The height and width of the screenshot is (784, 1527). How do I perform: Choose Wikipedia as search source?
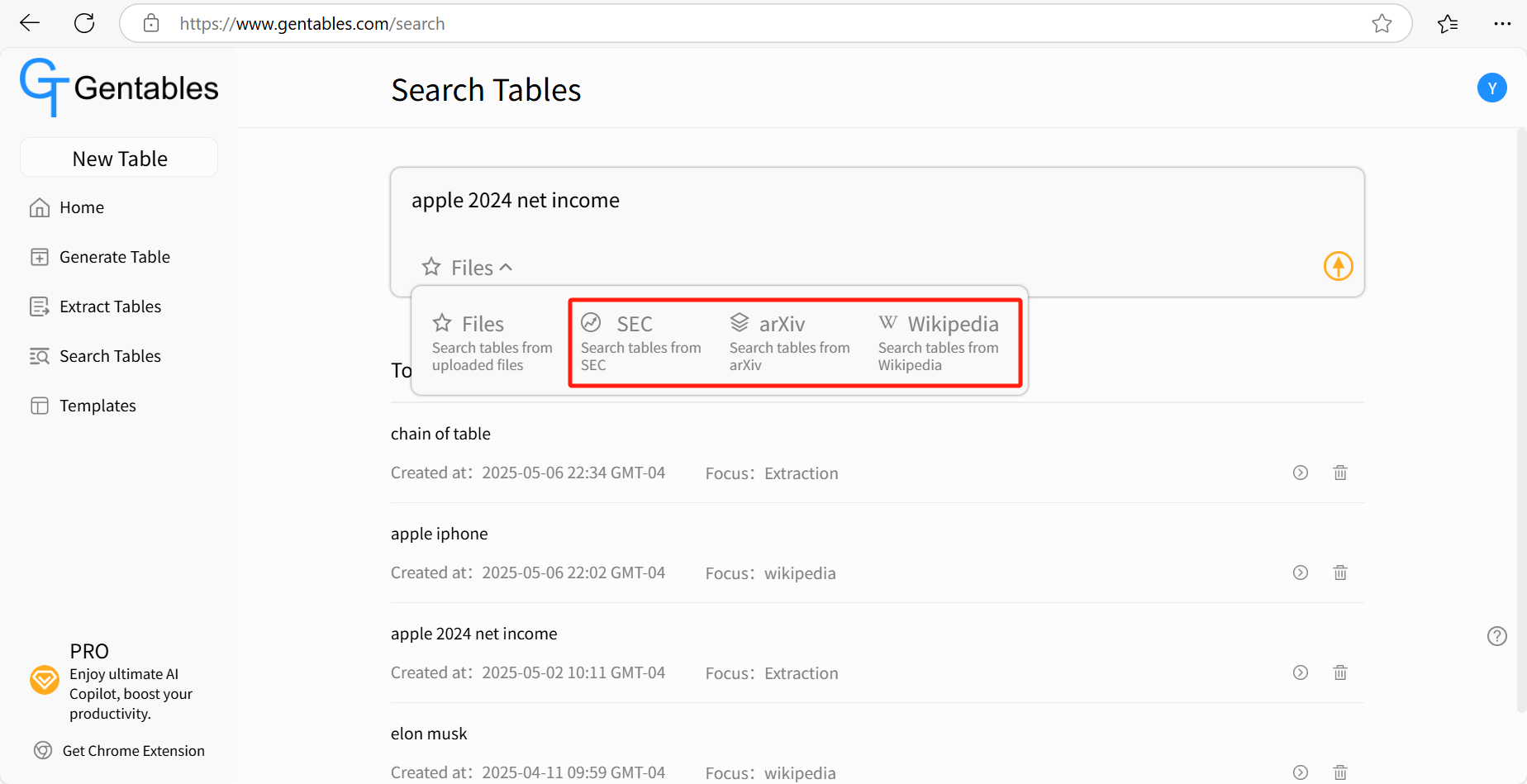click(939, 343)
